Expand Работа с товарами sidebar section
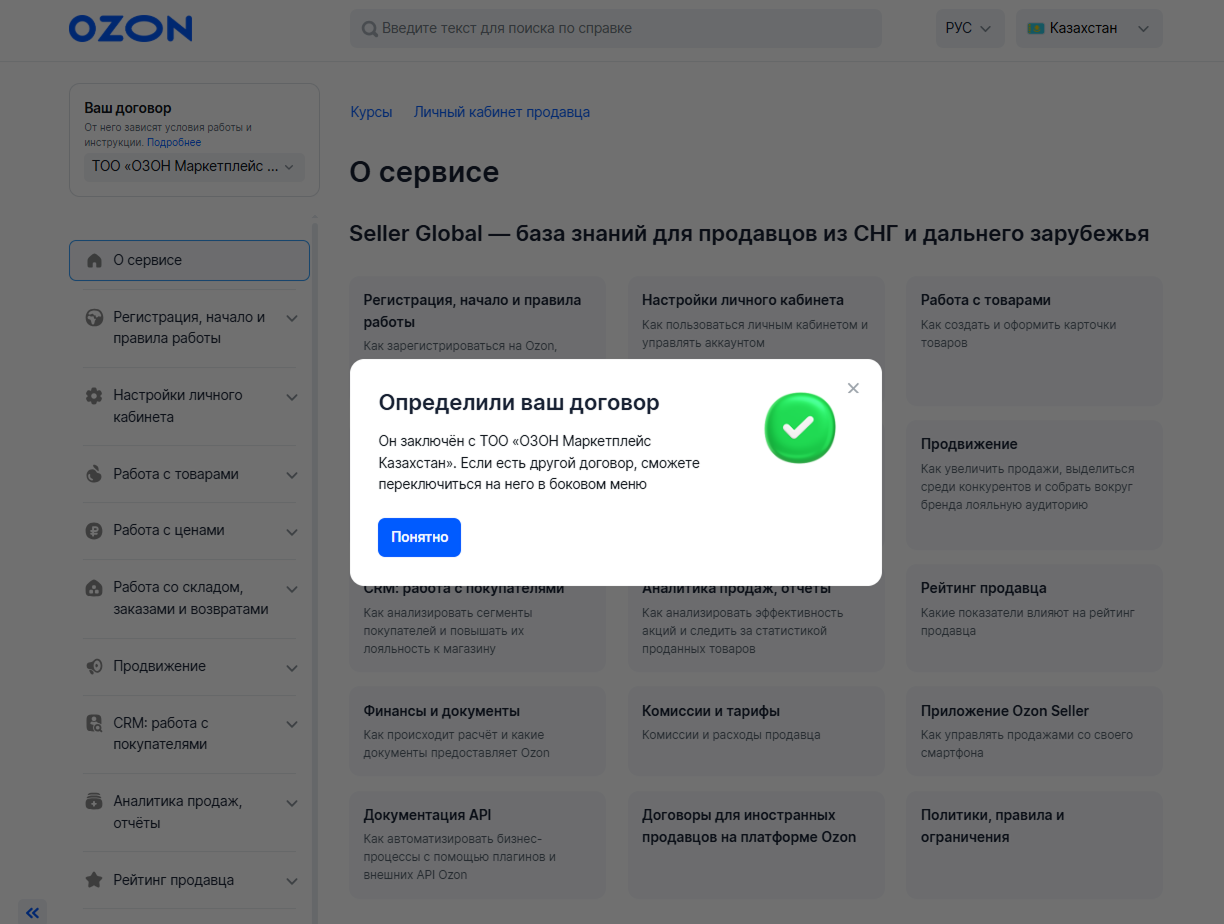Screen dimensions: 1224x924 click(x=292, y=475)
